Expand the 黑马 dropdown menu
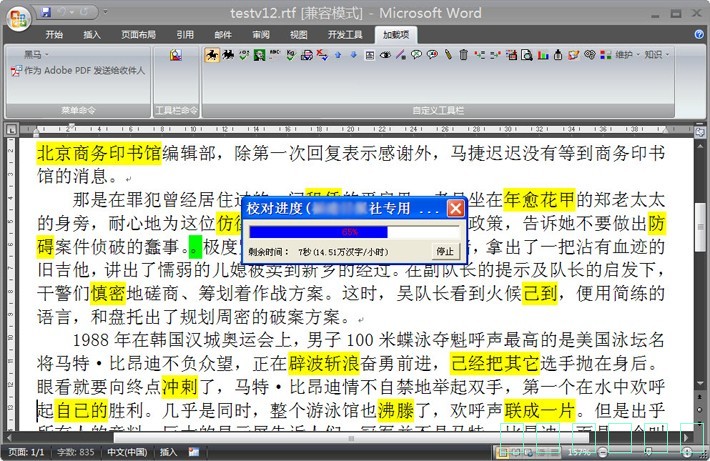Image resolution: width=710 pixels, height=461 pixels. point(35,55)
